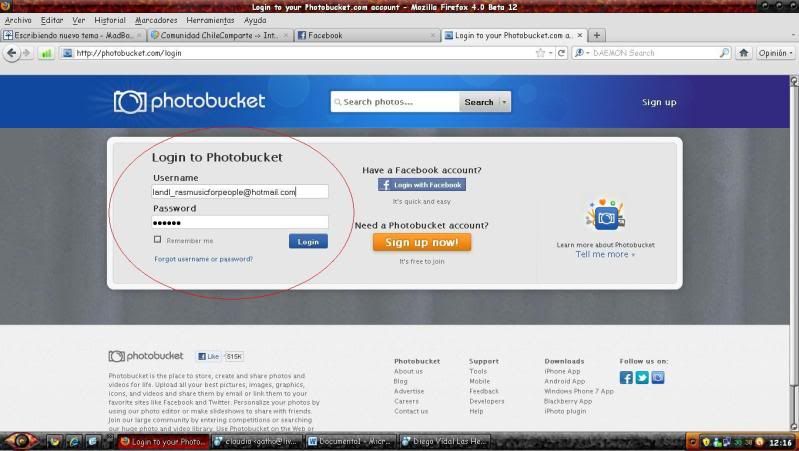799x451 pixels.
Task: Open the Android App download link
Action: point(565,381)
